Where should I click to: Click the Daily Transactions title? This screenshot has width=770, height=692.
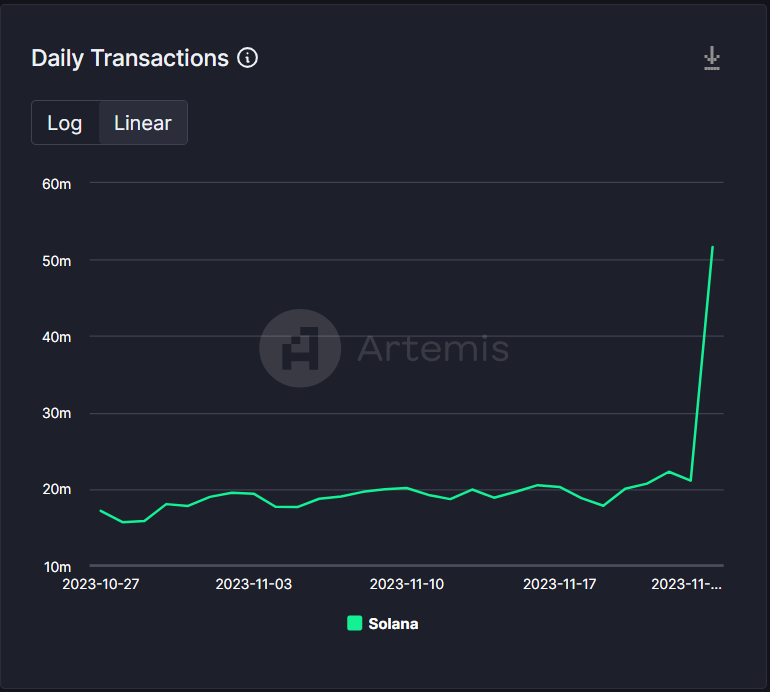130,58
